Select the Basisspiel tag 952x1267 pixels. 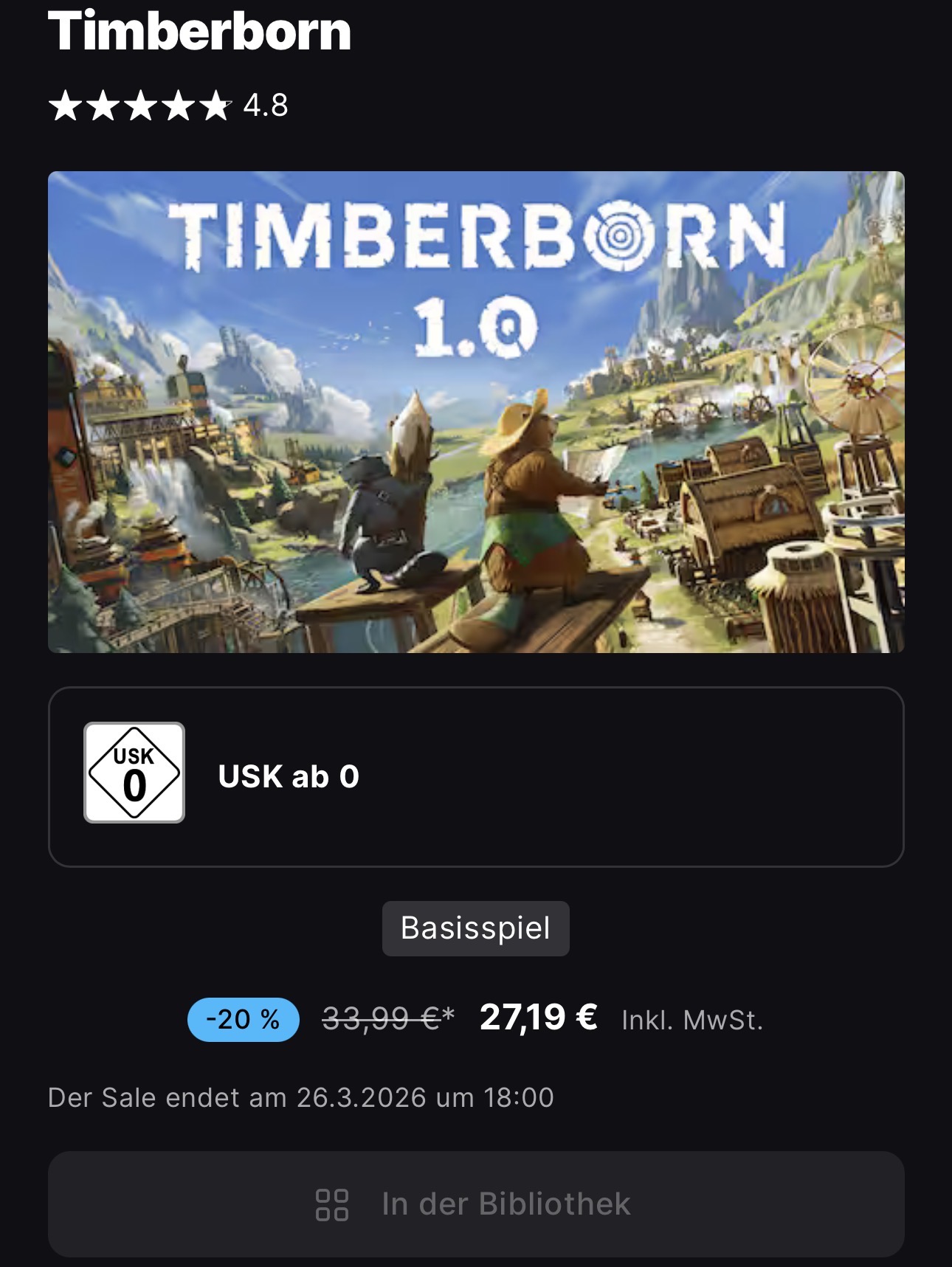476,928
